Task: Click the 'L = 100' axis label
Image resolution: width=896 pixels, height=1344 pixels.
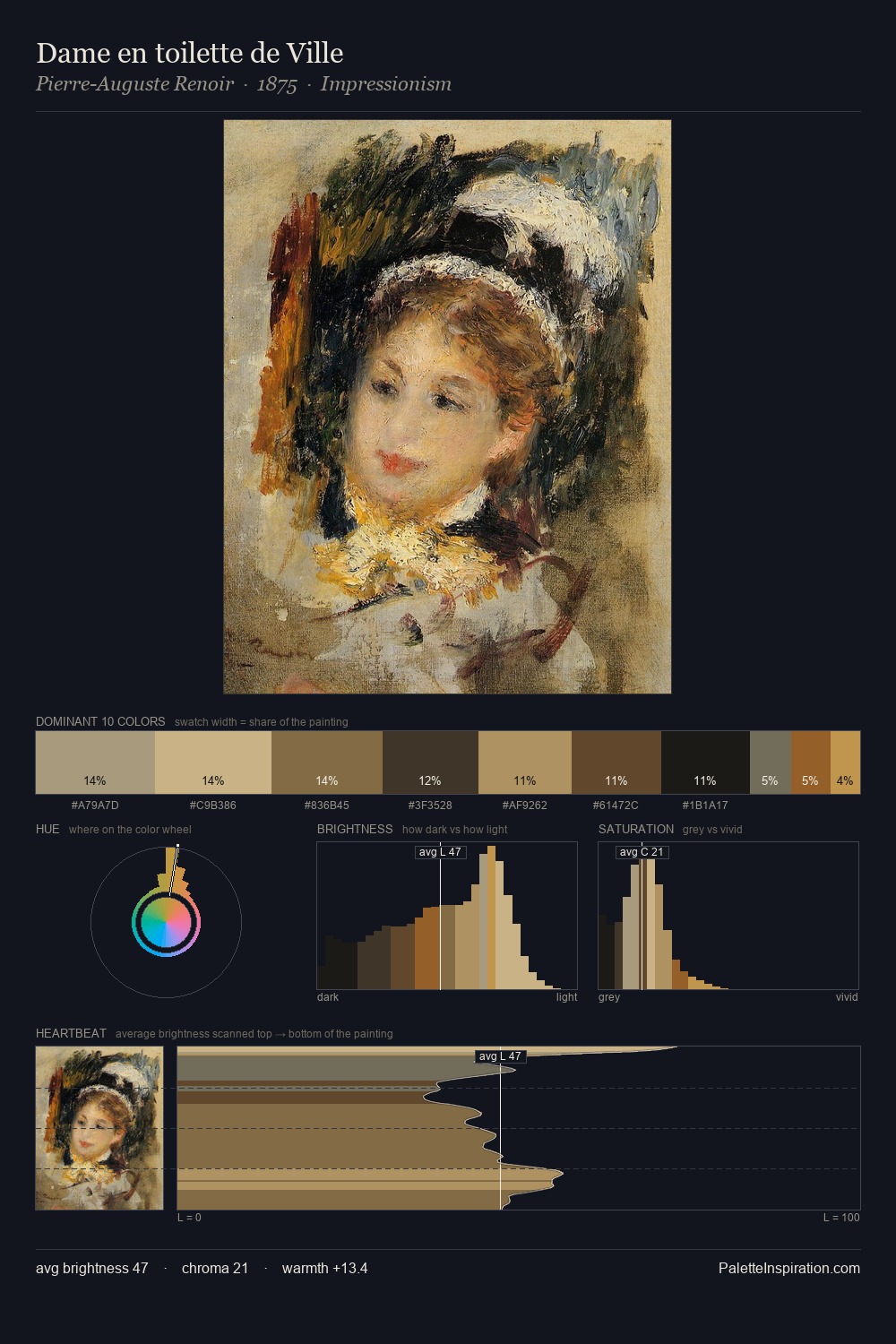Action: [841, 1218]
